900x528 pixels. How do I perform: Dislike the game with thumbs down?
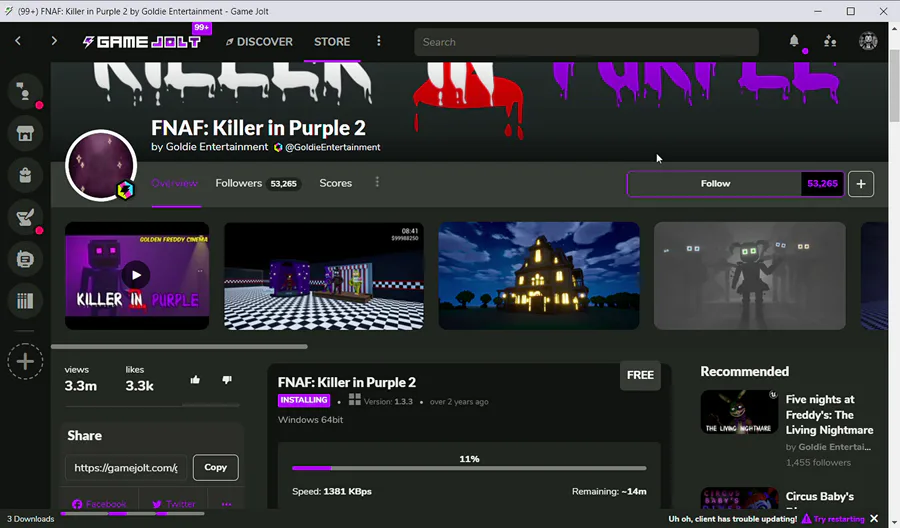coord(227,379)
